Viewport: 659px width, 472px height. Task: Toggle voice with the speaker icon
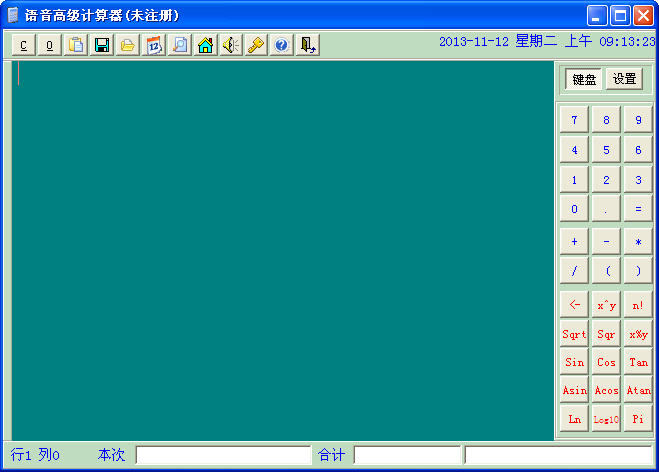tap(231, 45)
